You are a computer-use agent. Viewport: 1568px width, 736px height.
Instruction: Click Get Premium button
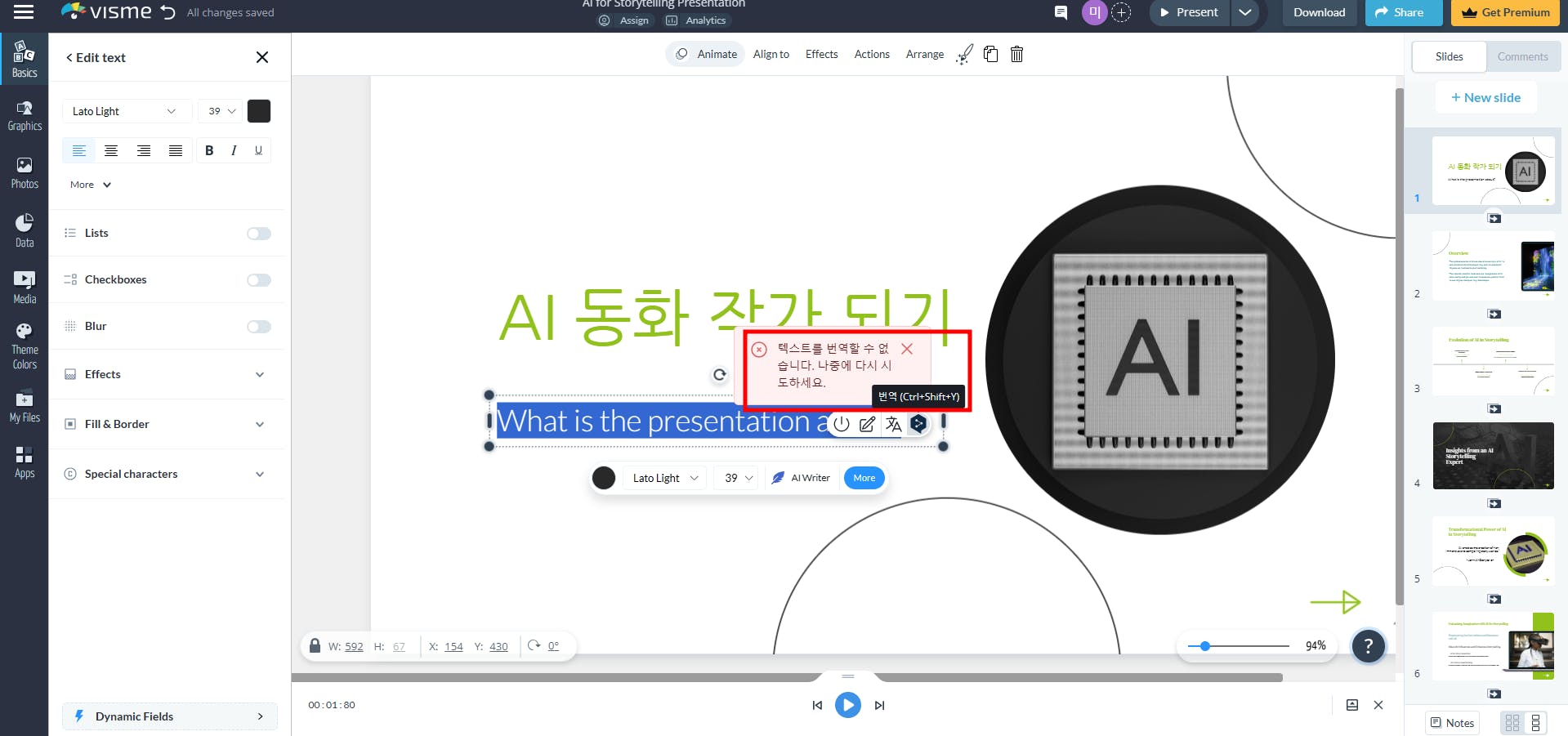click(1506, 12)
